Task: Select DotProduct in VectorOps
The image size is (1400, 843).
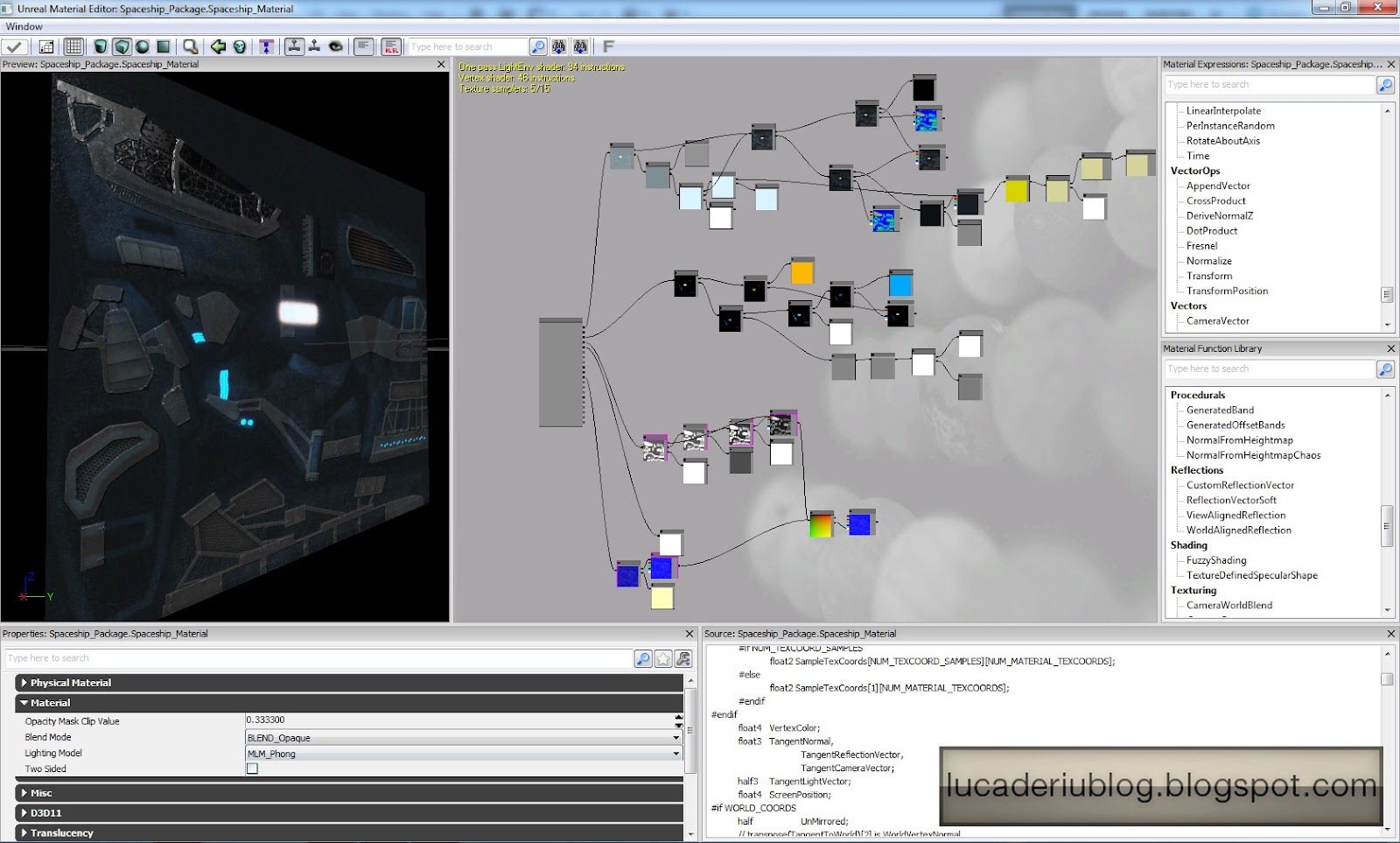Action: coord(1212,231)
